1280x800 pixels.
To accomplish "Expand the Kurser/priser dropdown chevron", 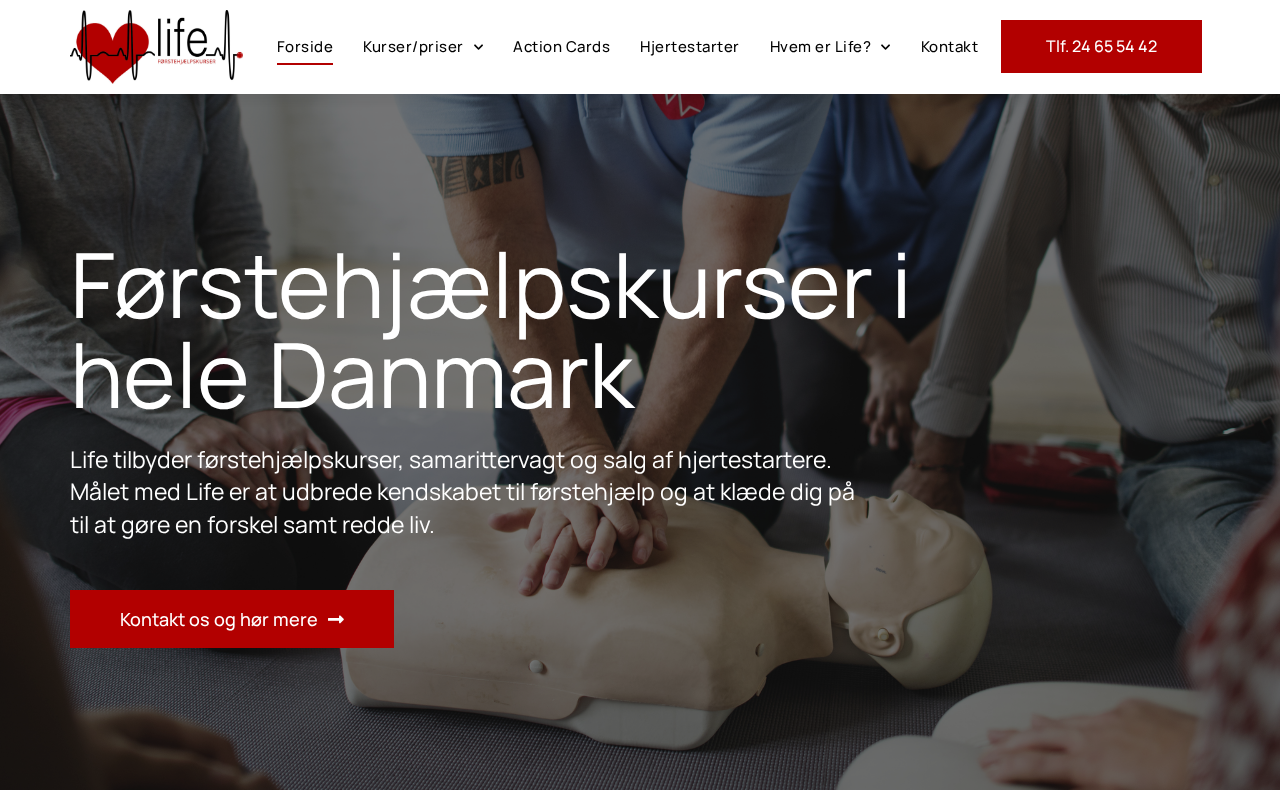I will (x=478, y=47).
